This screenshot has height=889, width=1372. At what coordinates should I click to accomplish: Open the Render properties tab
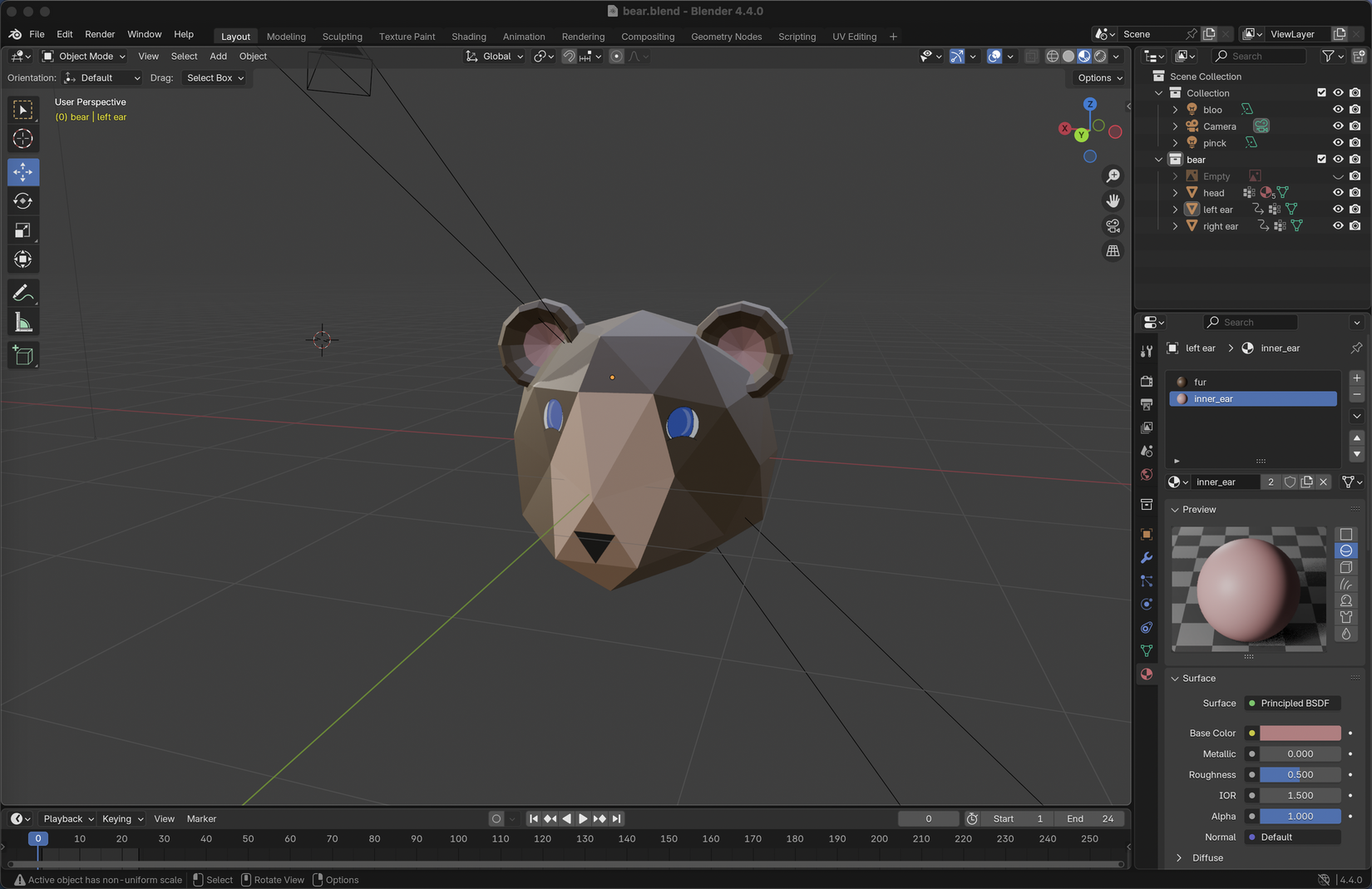[1147, 381]
